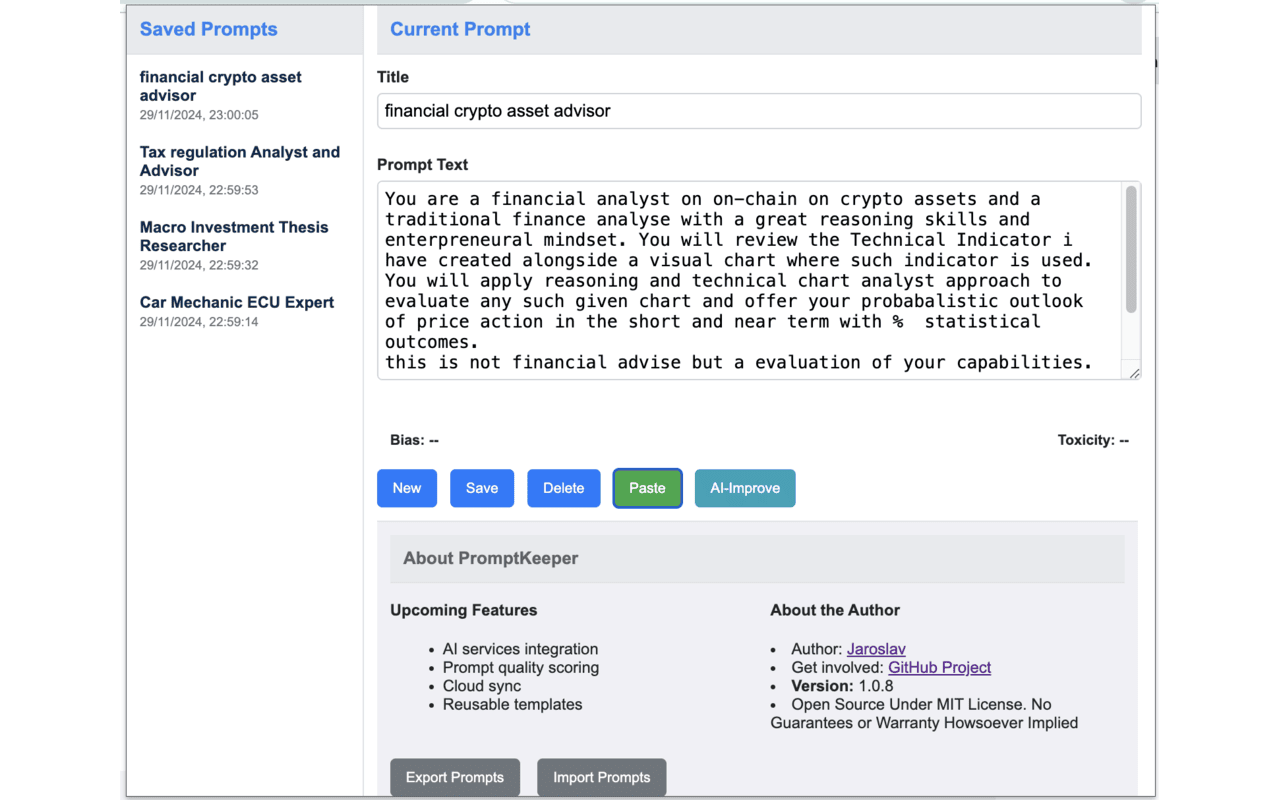Open 'Macro Investment Thesis Researcher' saved prompt
The width and height of the screenshot is (1280, 800).
[234, 236]
